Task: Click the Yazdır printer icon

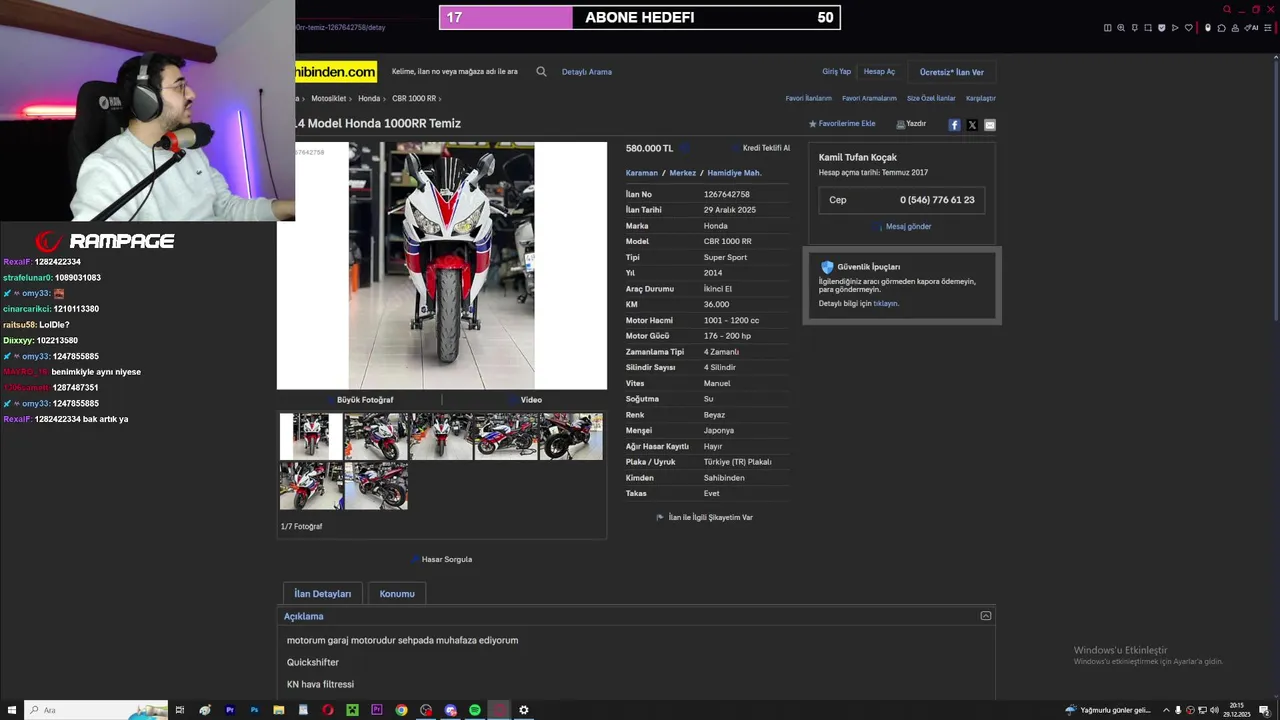Action: pyautogui.click(x=900, y=124)
